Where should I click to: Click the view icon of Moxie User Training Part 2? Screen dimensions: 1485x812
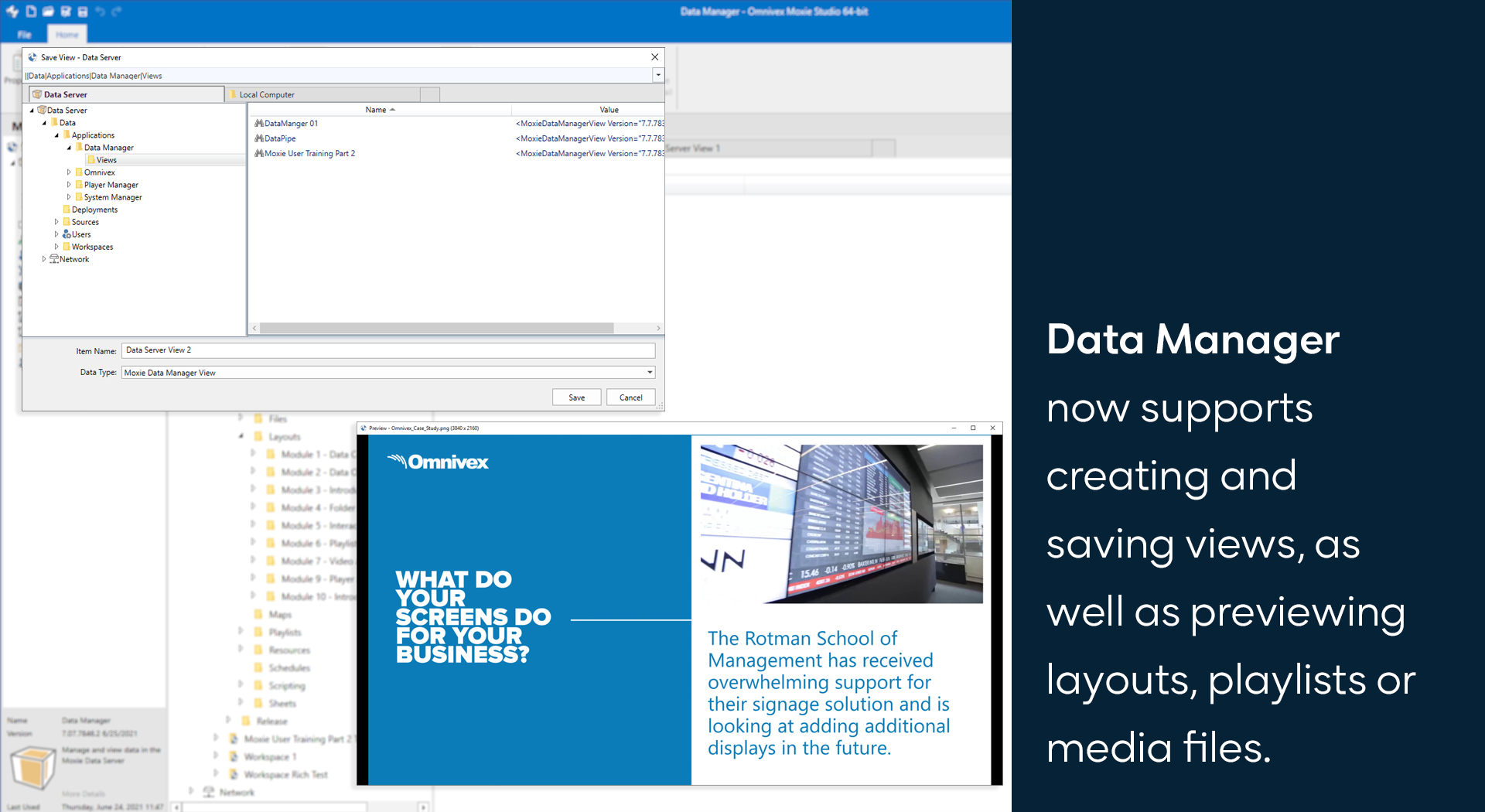tap(259, 153)
